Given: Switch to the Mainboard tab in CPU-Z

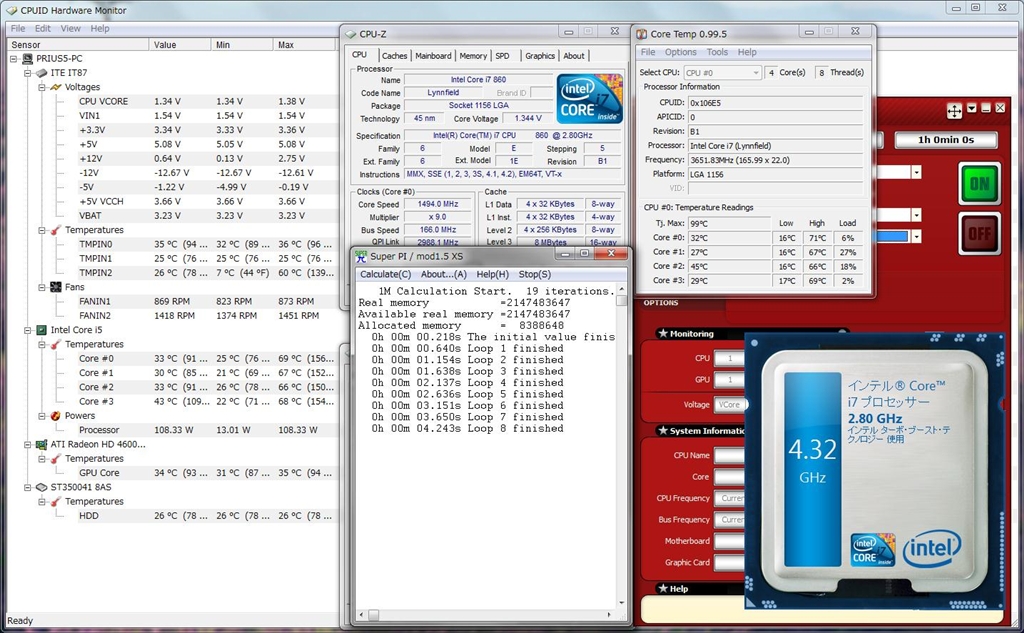Looking at the screenshot, I should tap(433, 56).
